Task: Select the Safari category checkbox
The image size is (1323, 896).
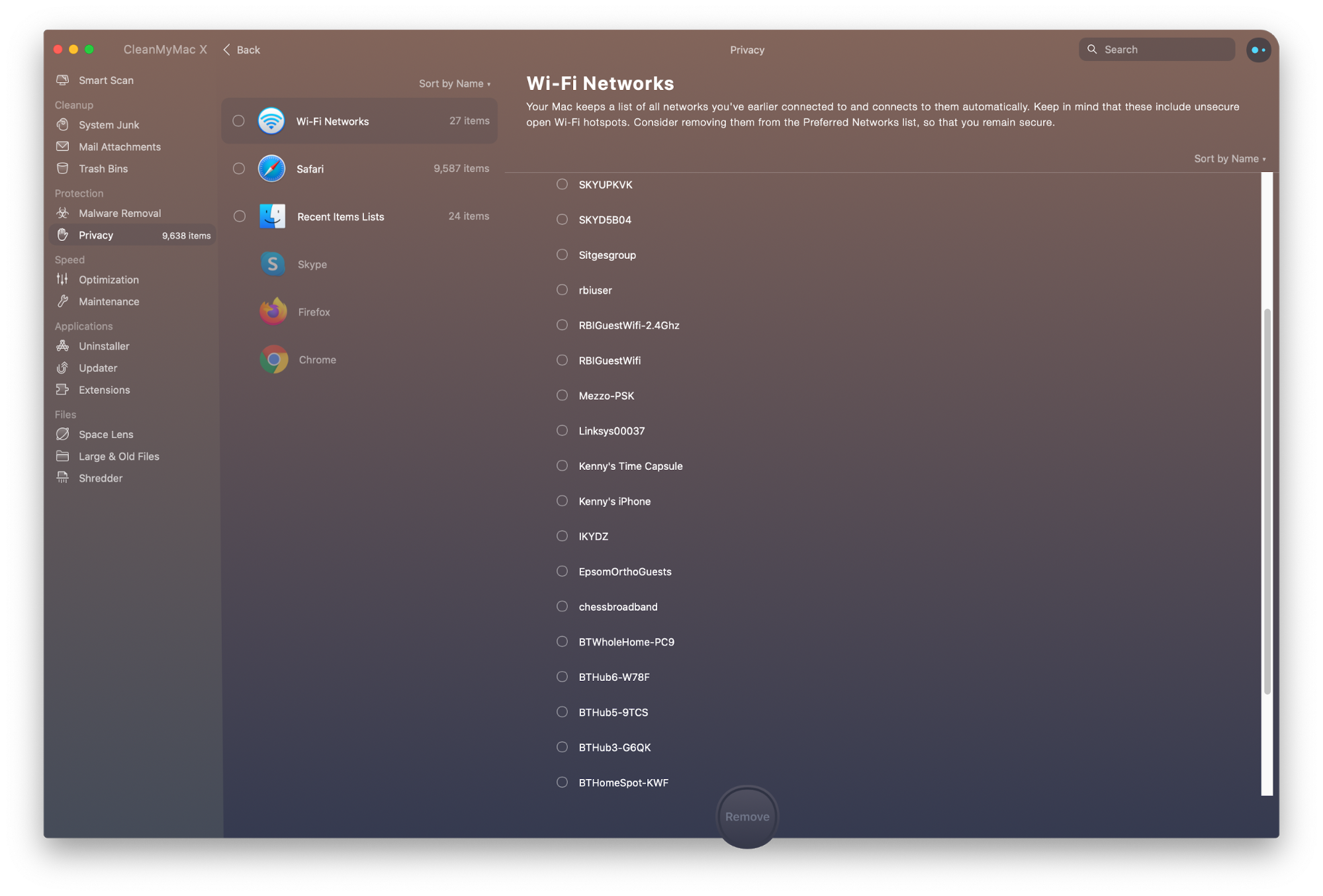Action: point(239,169)
